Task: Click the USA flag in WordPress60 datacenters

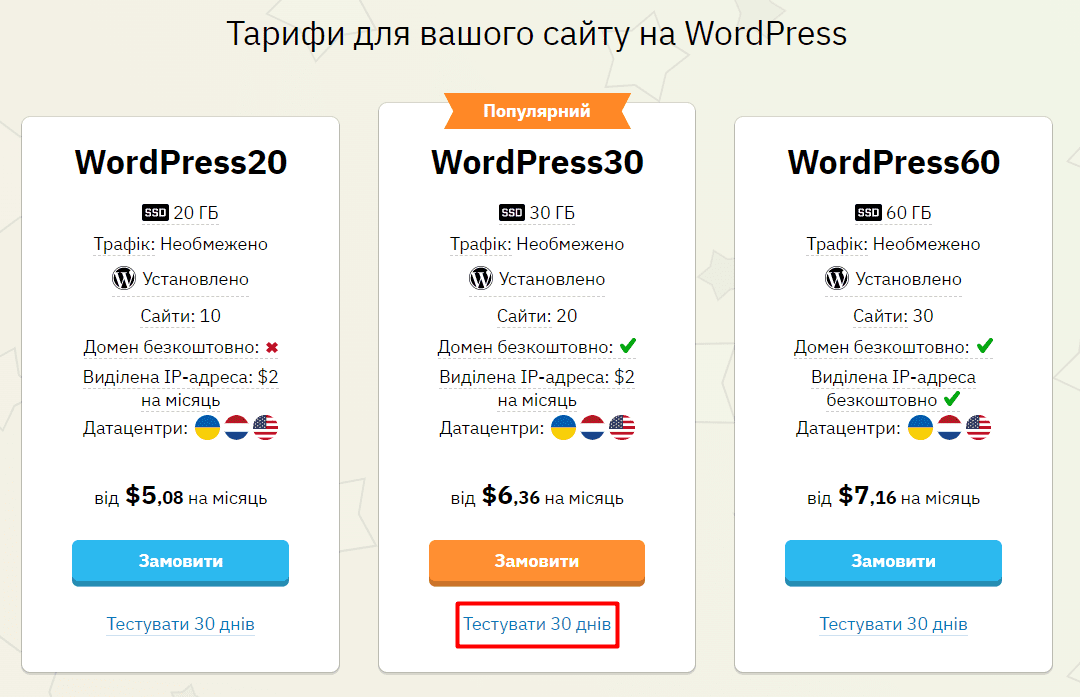Action: (978, 427)
